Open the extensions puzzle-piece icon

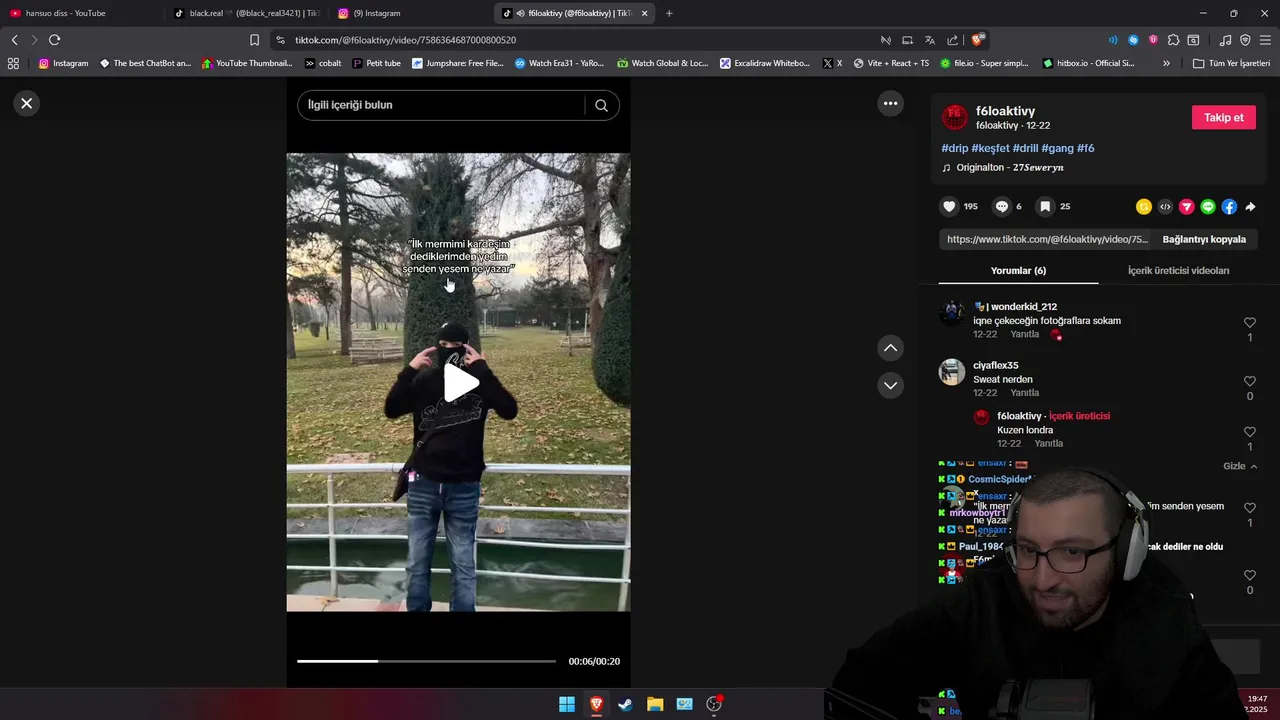point(1173,40)
